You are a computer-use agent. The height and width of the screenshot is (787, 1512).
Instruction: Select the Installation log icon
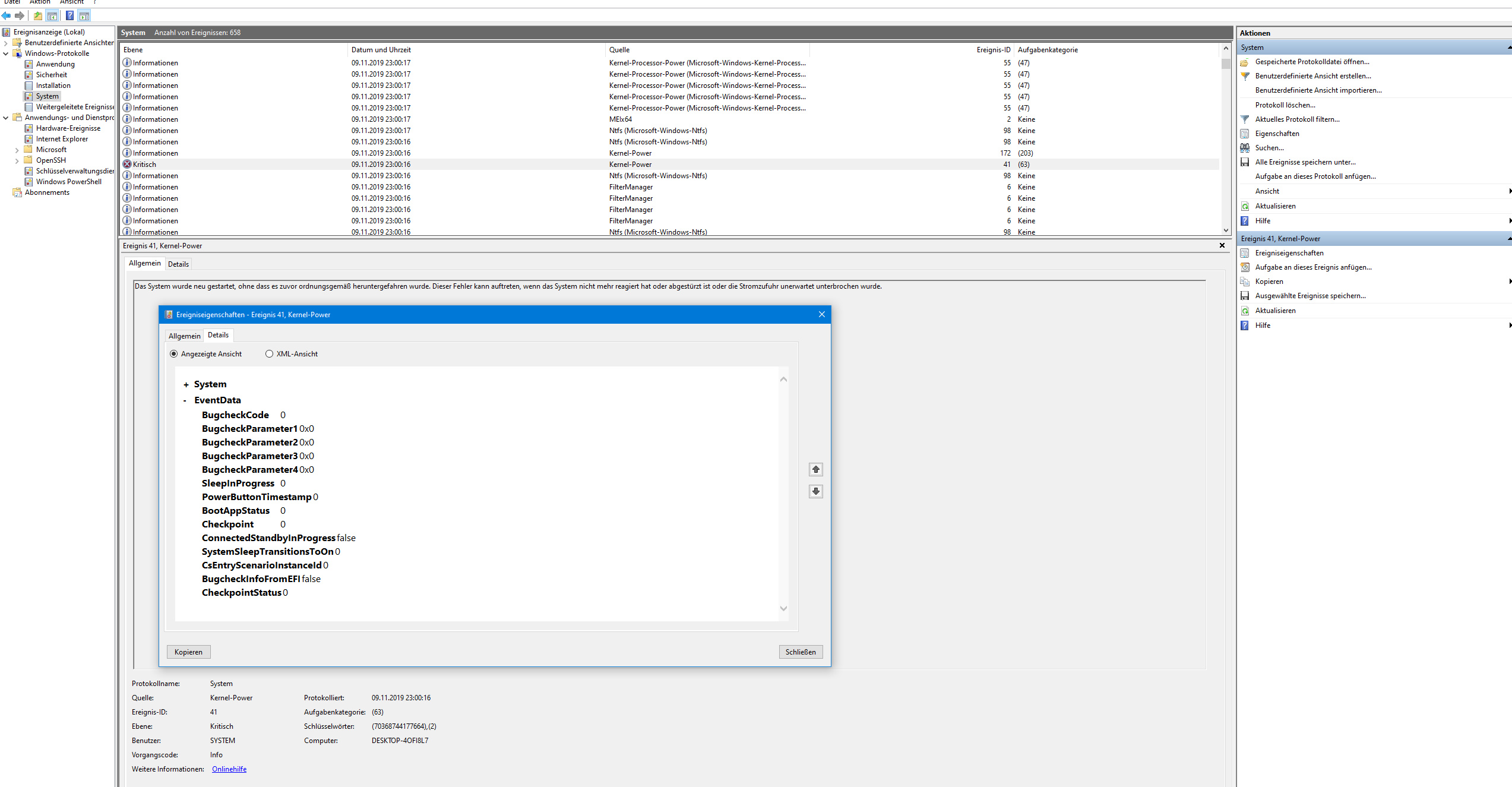(x=29, y=86)
